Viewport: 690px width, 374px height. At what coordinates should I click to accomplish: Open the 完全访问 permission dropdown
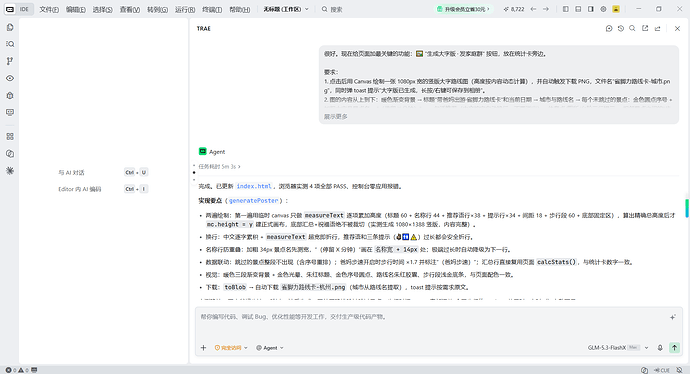(x=231, y=348)
